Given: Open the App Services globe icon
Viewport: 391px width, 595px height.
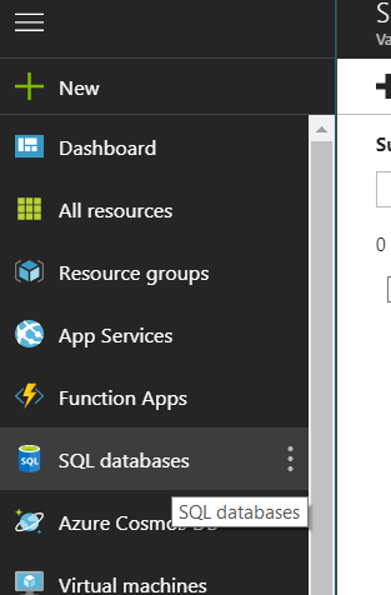Looking at the screenshot, I should tap(29, 334).
